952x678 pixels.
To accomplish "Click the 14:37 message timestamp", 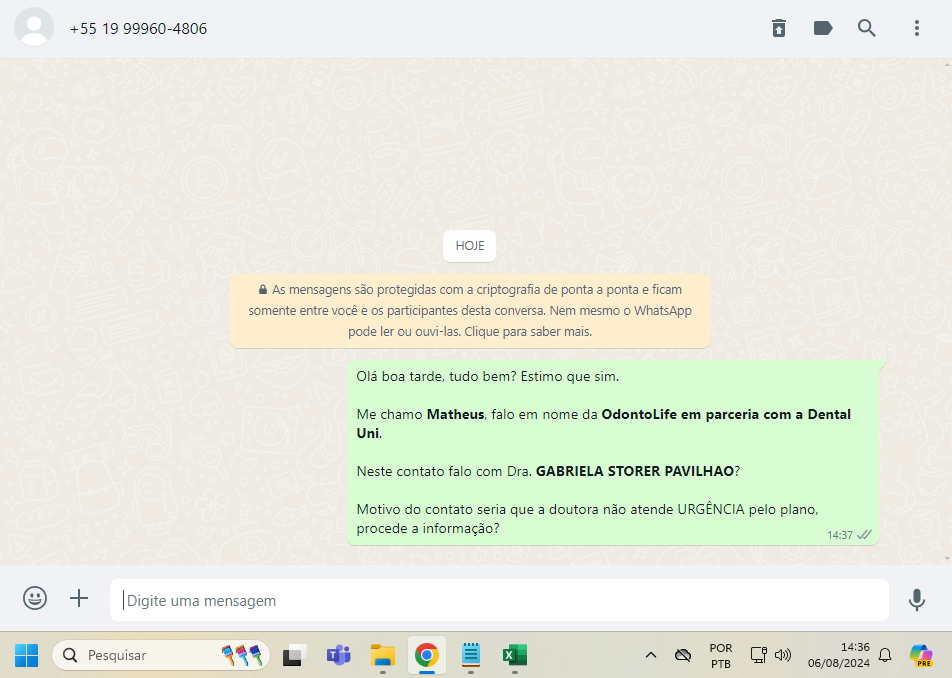I will click(x=840, y=535).
